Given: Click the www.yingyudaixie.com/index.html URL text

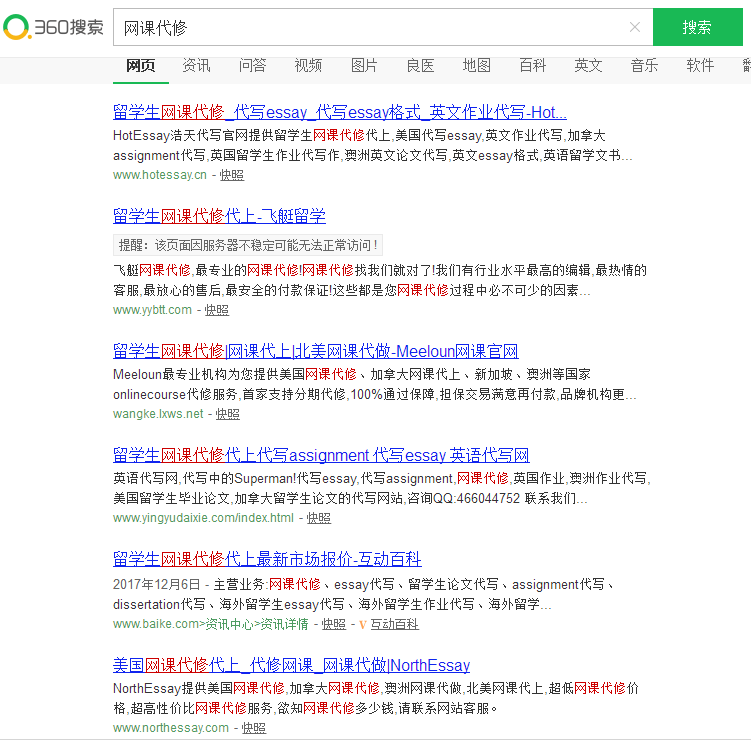Looking at the screenshot, I should (204, 518).
